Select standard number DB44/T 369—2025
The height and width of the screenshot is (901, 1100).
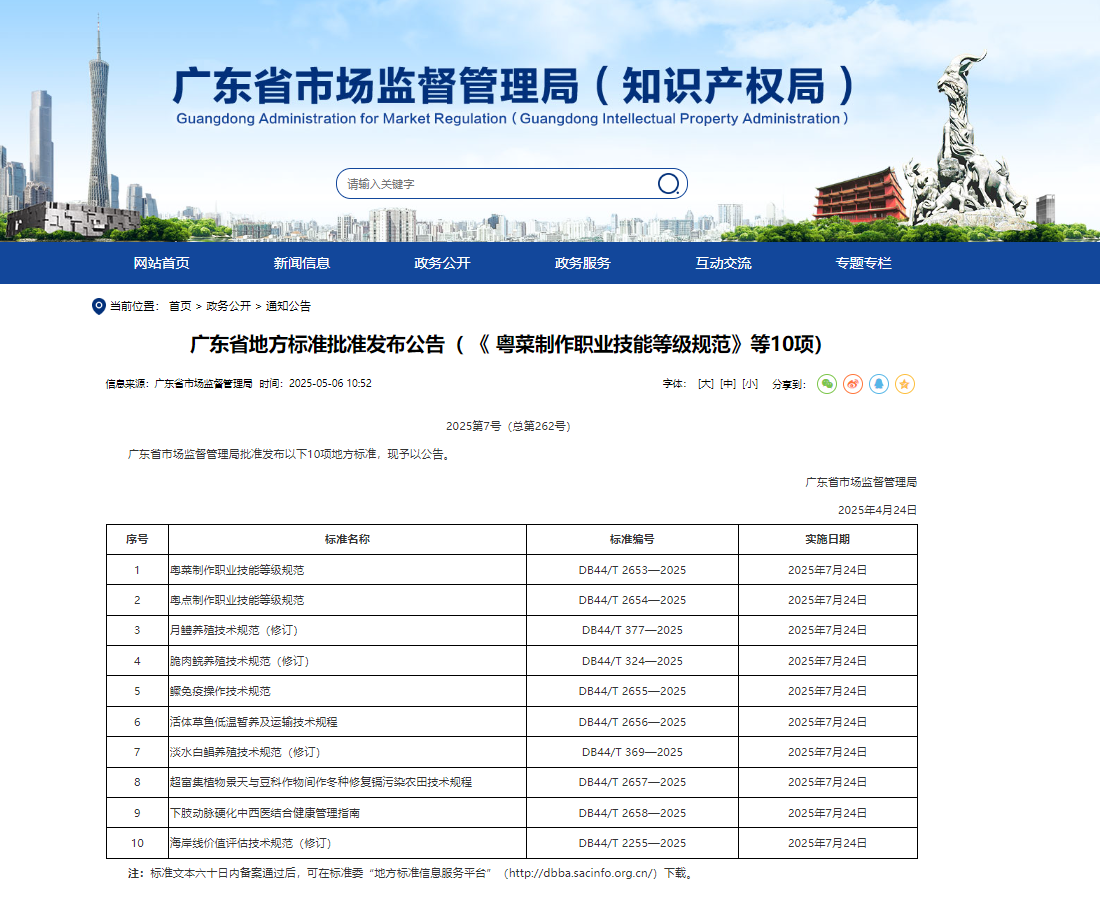632,752
